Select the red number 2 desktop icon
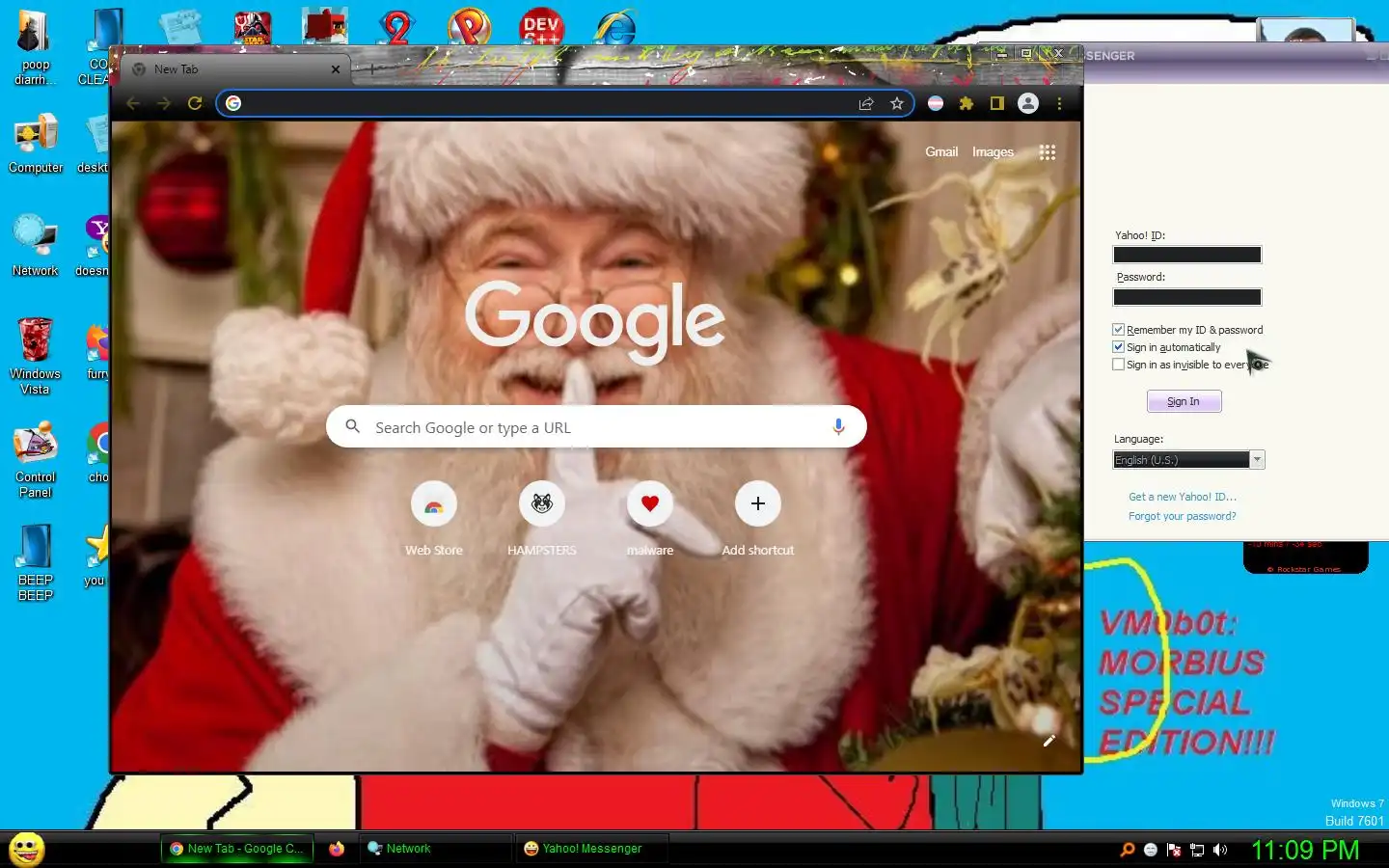Image resolution: width=1389 pixels, height=868 pixels. pos(396,27)
